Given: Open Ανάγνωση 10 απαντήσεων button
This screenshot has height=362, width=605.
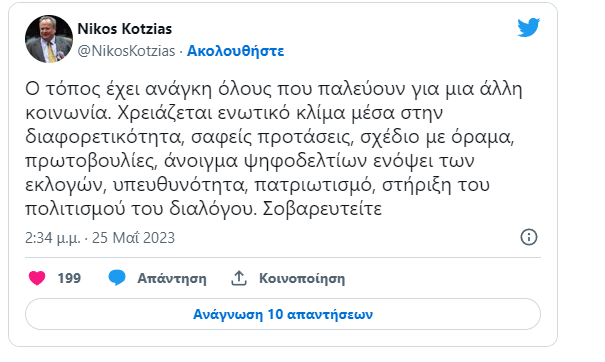Looking at the screenshot, I should coord(283,314).
